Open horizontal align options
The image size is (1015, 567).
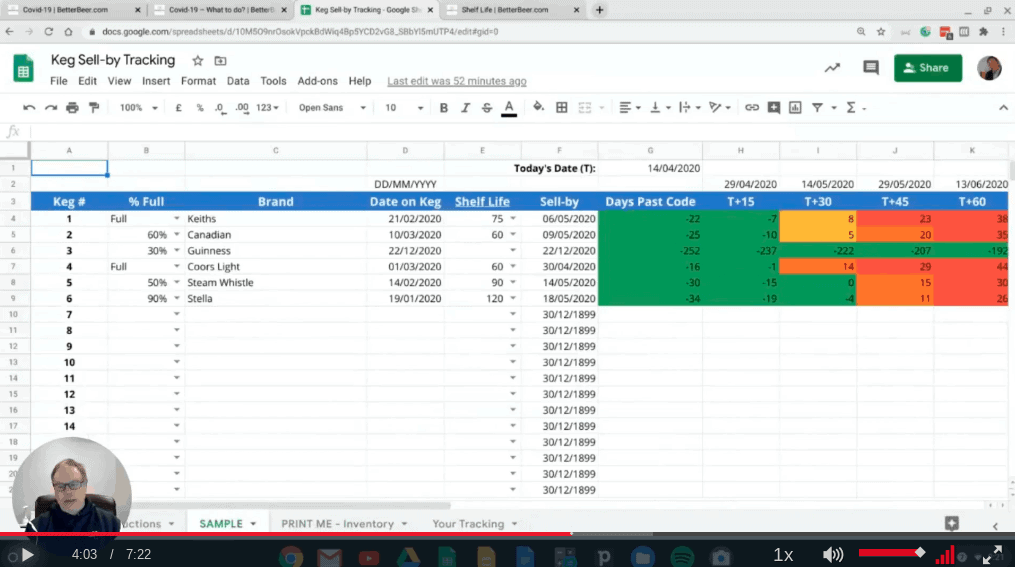[x=629, y=107]
